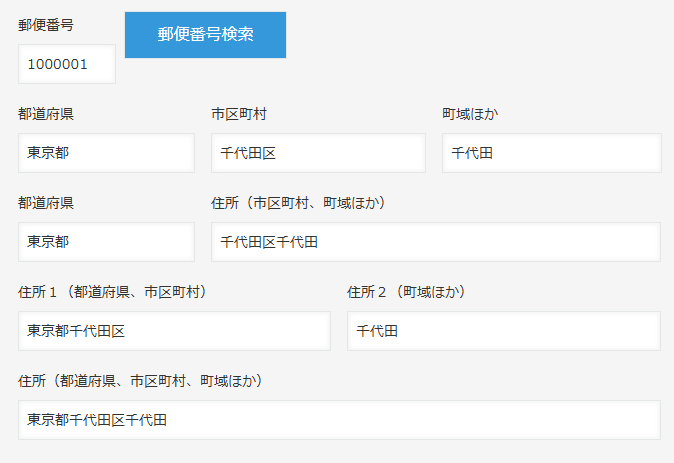Screen dimensions: 674x463
Task: Click the 都道府県 label above second 東京都 field
Action: point(46,203)
